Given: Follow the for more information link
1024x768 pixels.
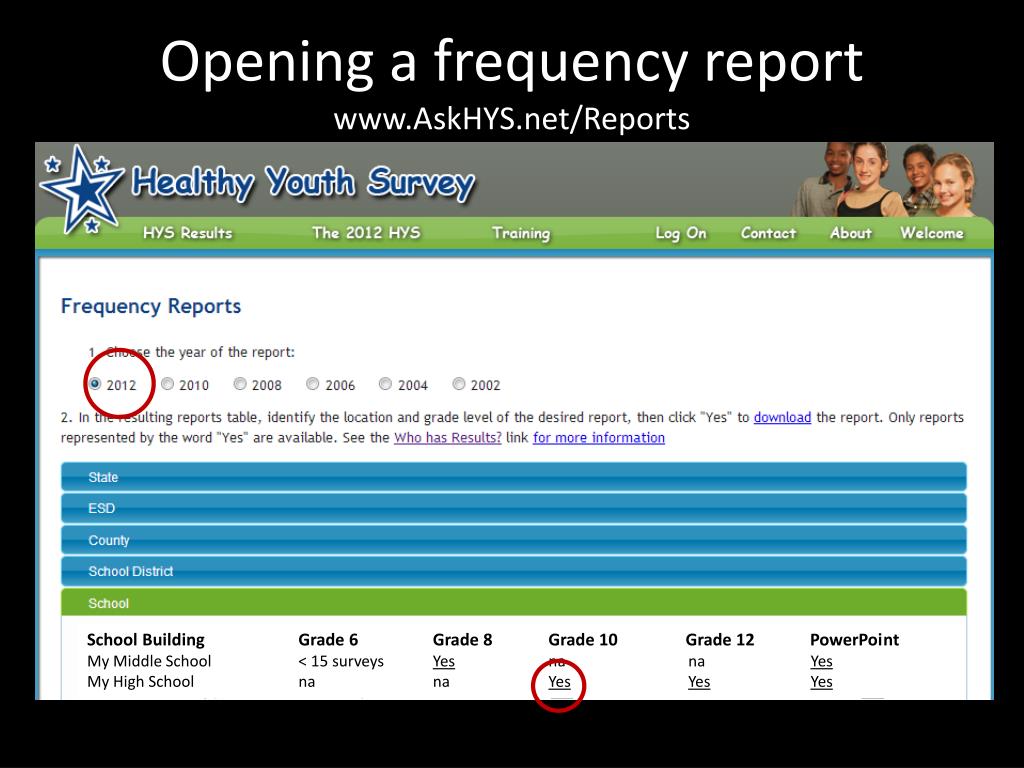Looking at the screenshot, I should [x=599, y=438].
